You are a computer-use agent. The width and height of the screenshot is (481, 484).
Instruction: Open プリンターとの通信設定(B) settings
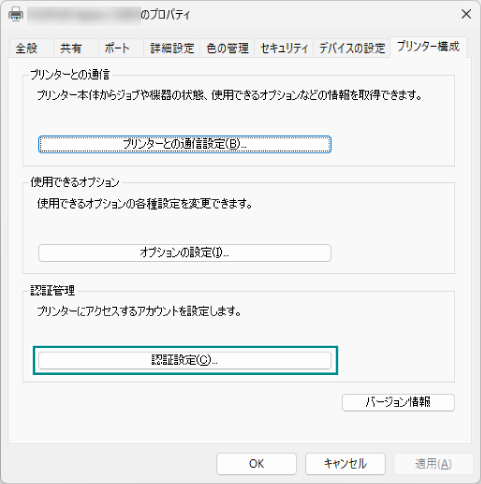[x=185, y=144]
